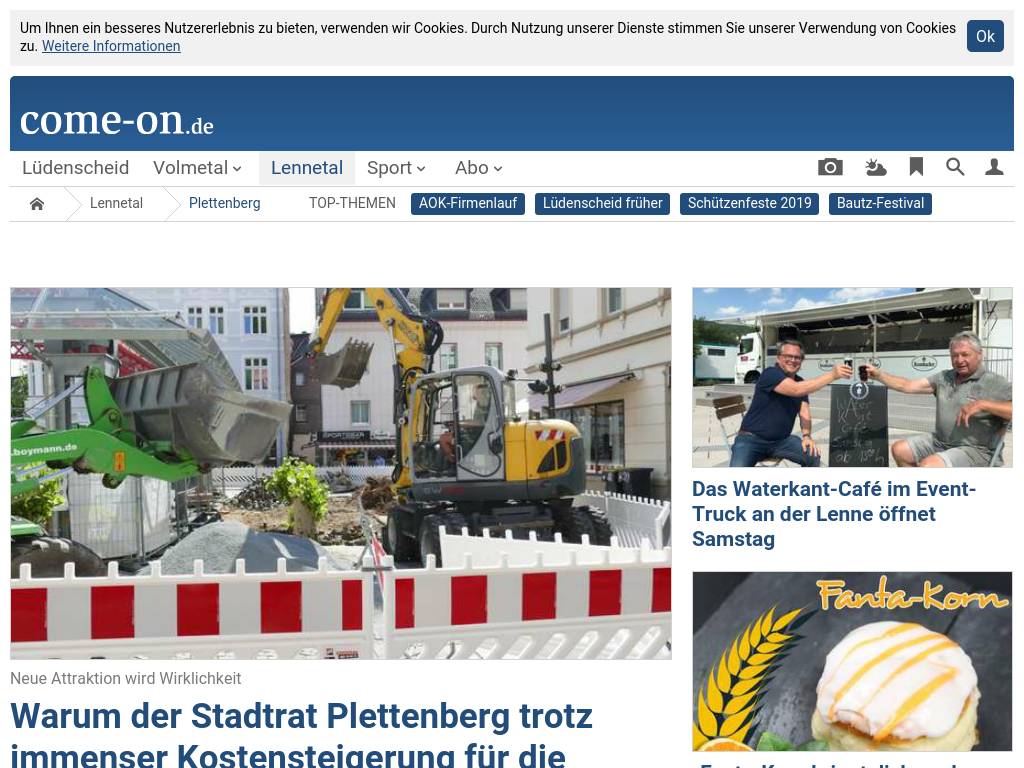Go to the home breadcrumb icon
Viewport: 1024px width, 768px height.
pos(37,204)
